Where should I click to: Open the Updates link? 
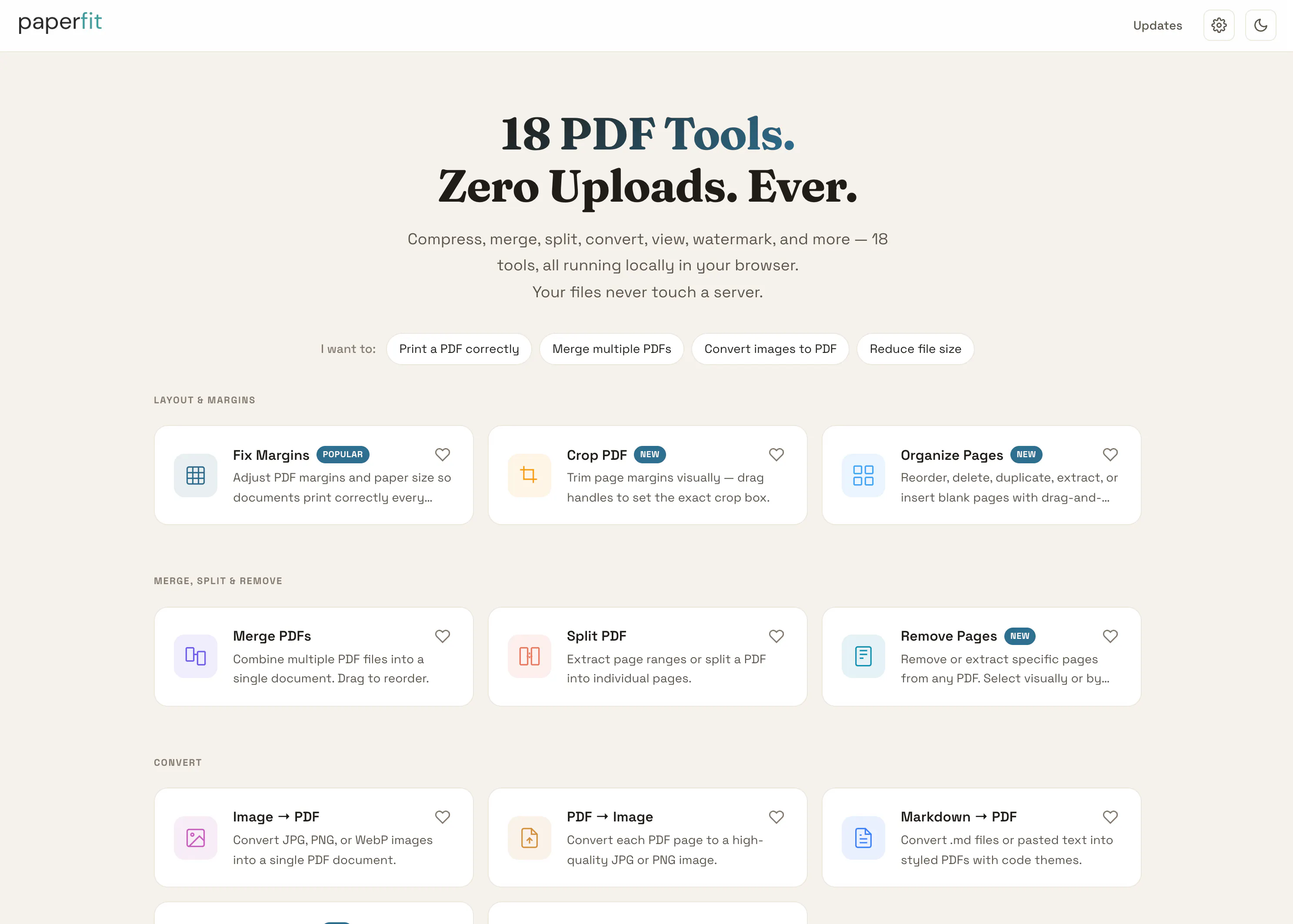1157,26
